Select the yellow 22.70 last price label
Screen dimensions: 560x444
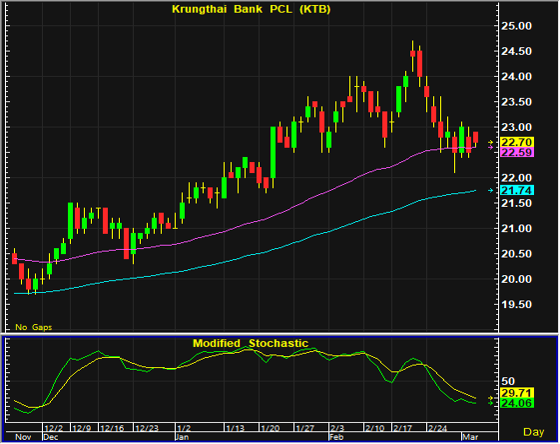517,143
